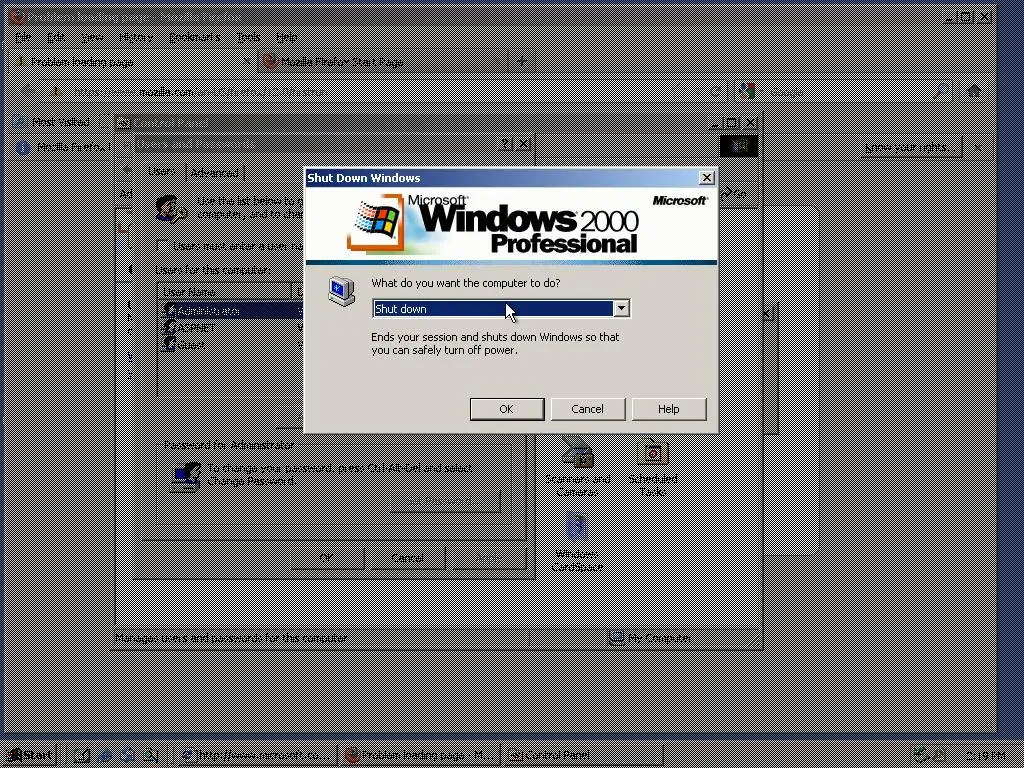Open the Shut down action dropdown arrow

[x=621, y=308]
